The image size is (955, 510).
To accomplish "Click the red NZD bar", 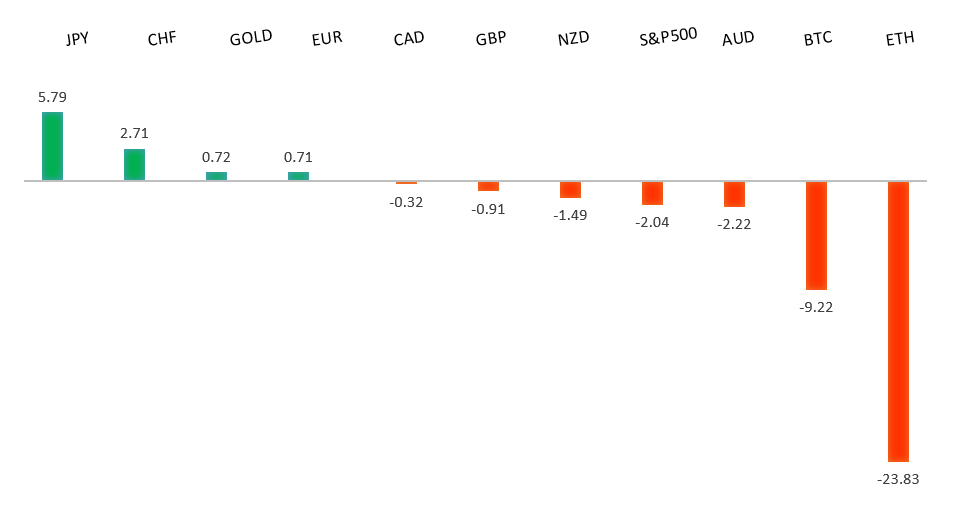I will tap(570, 190).
